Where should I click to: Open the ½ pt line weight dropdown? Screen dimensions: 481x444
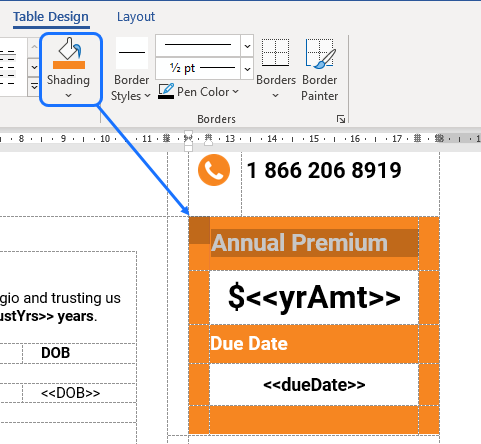coord(247,69)
